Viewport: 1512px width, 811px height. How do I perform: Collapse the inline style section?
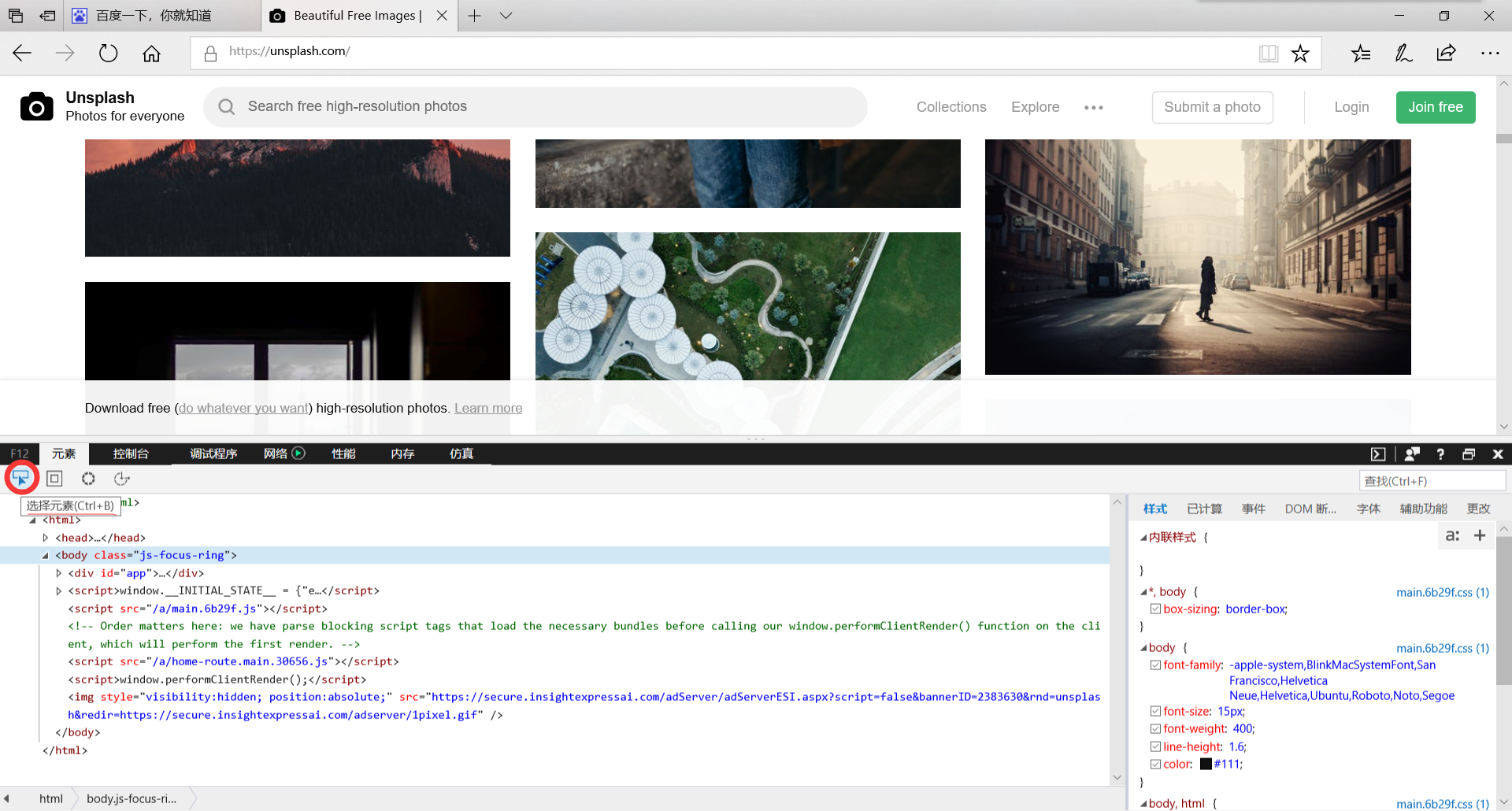click(1143, 537)
